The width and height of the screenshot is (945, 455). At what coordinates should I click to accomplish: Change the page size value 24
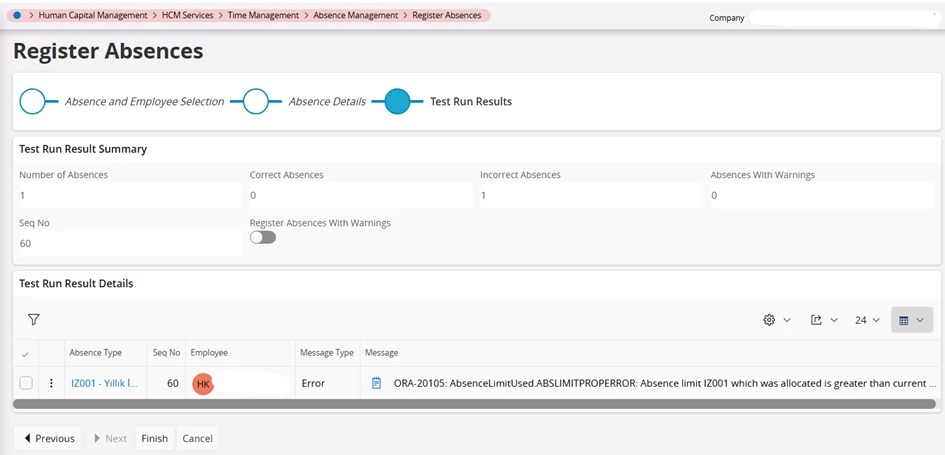tap(867, 320)
